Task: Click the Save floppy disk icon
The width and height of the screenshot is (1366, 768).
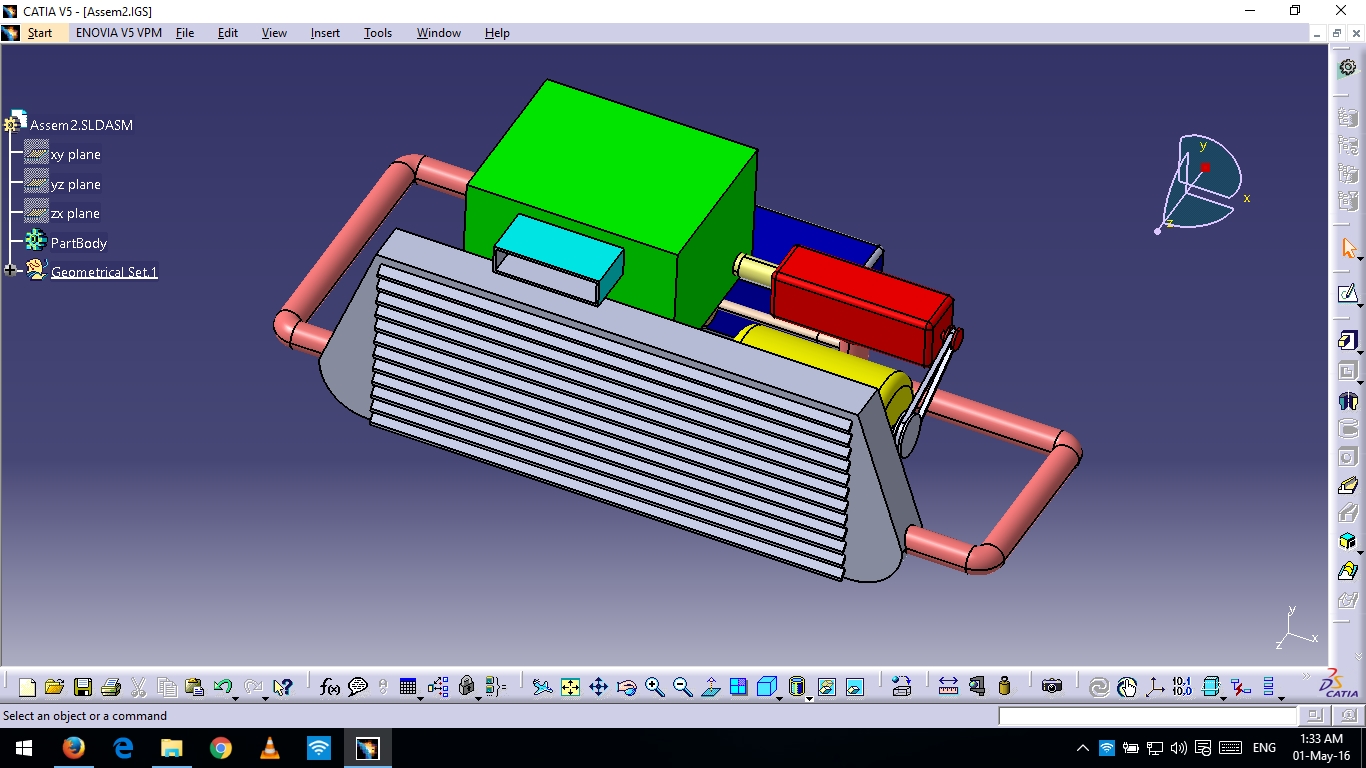Action: click(x=83, y=686)
